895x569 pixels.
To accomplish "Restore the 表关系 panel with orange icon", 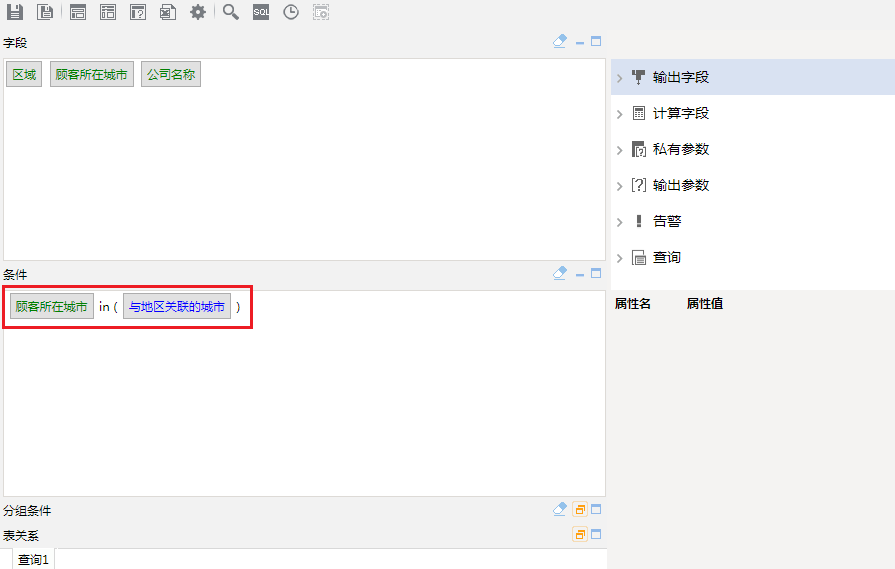I will pyautogui.click(x=580, y=534).
